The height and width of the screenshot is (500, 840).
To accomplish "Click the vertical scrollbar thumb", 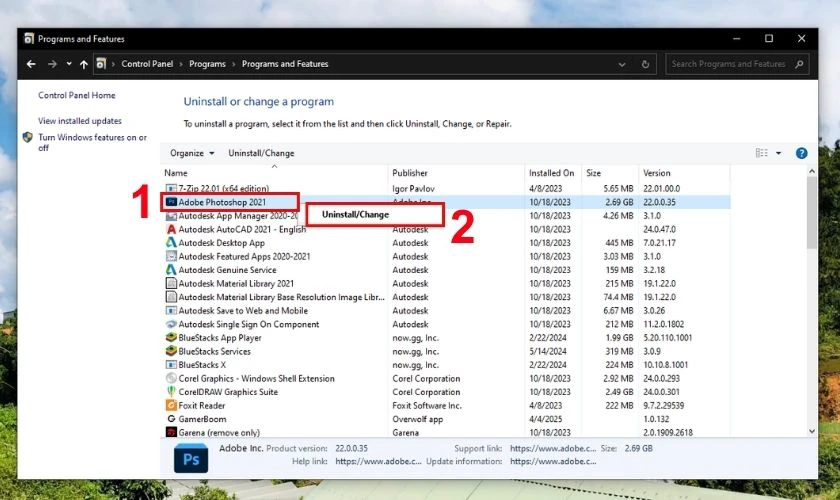I will (x=812, y=213).
